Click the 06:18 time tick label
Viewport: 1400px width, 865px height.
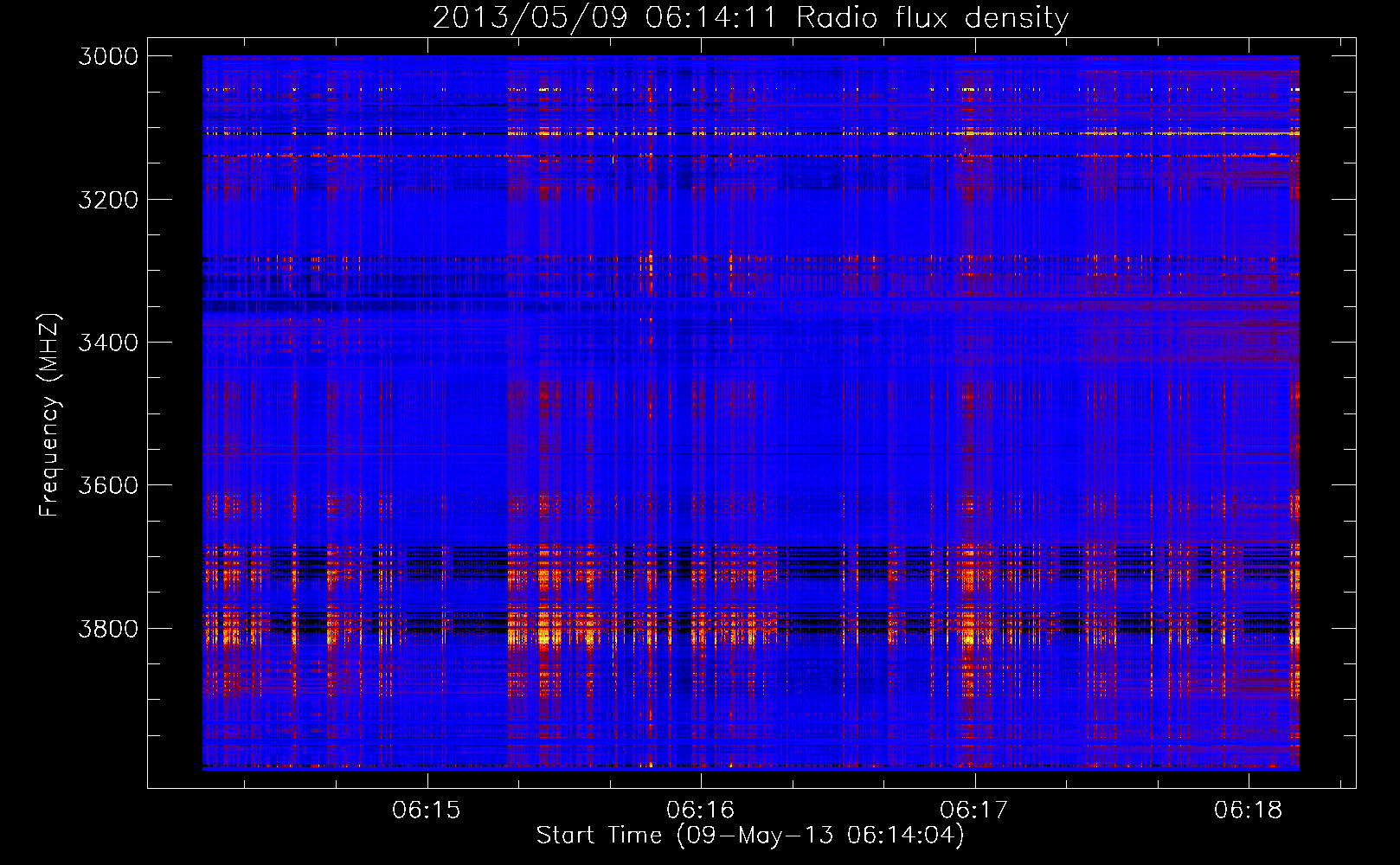pyautogui.click(x=1248, y=811)
